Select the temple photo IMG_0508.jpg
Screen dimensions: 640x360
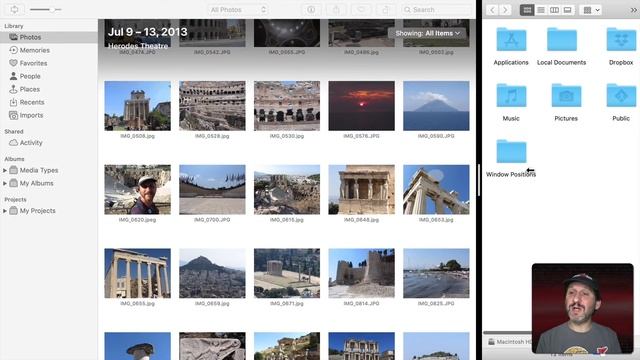138,106
